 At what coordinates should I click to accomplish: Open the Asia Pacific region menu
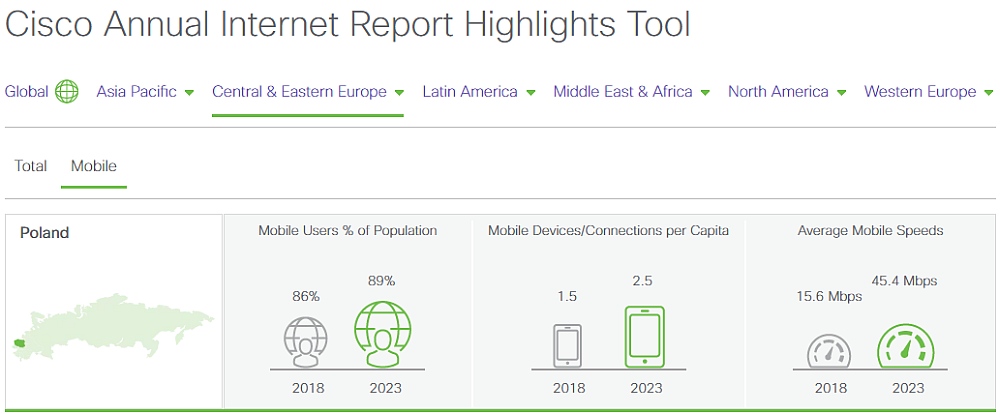[136, 92]
